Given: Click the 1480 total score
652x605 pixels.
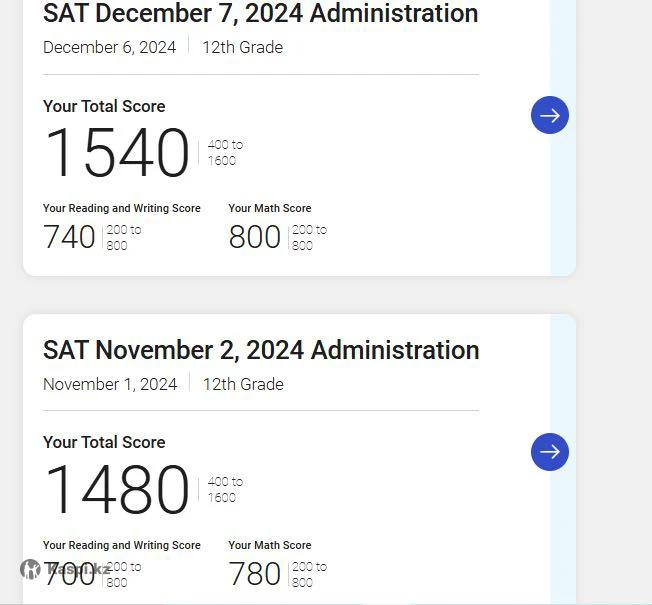Looking at the screenshot, I should (117, 490).
